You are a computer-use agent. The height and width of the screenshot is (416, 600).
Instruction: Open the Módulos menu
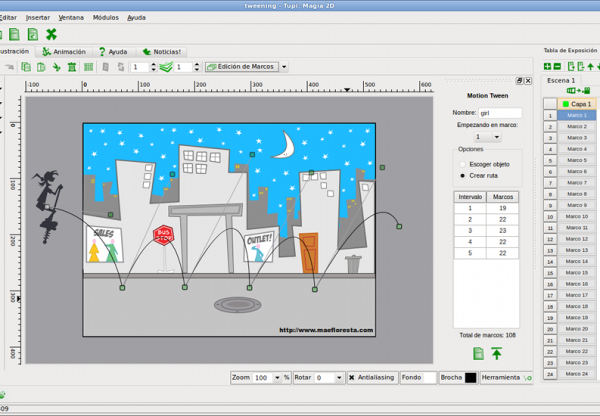106,18
